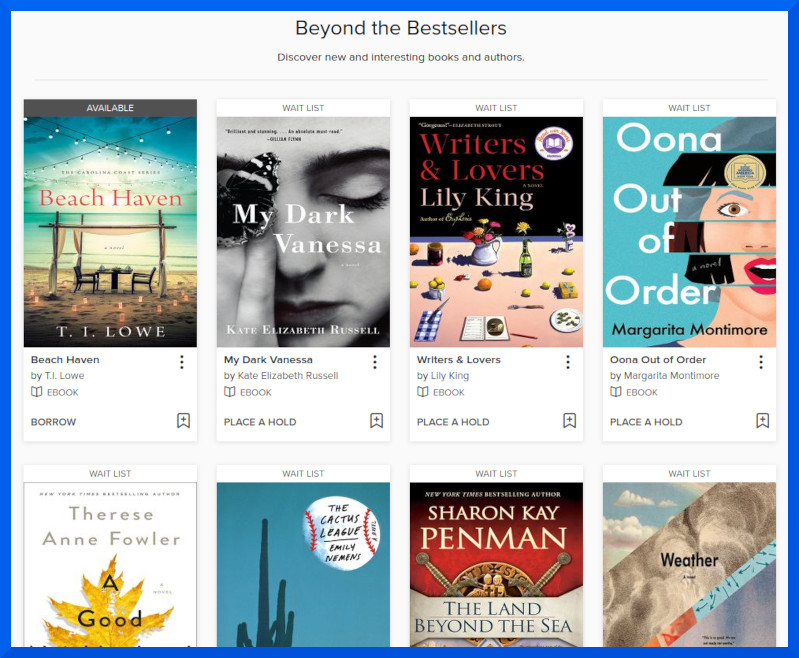The image size is (799, 658).
Task: Bookmark Beach Haven with the wishlist icon
Action: click(183, 420)
